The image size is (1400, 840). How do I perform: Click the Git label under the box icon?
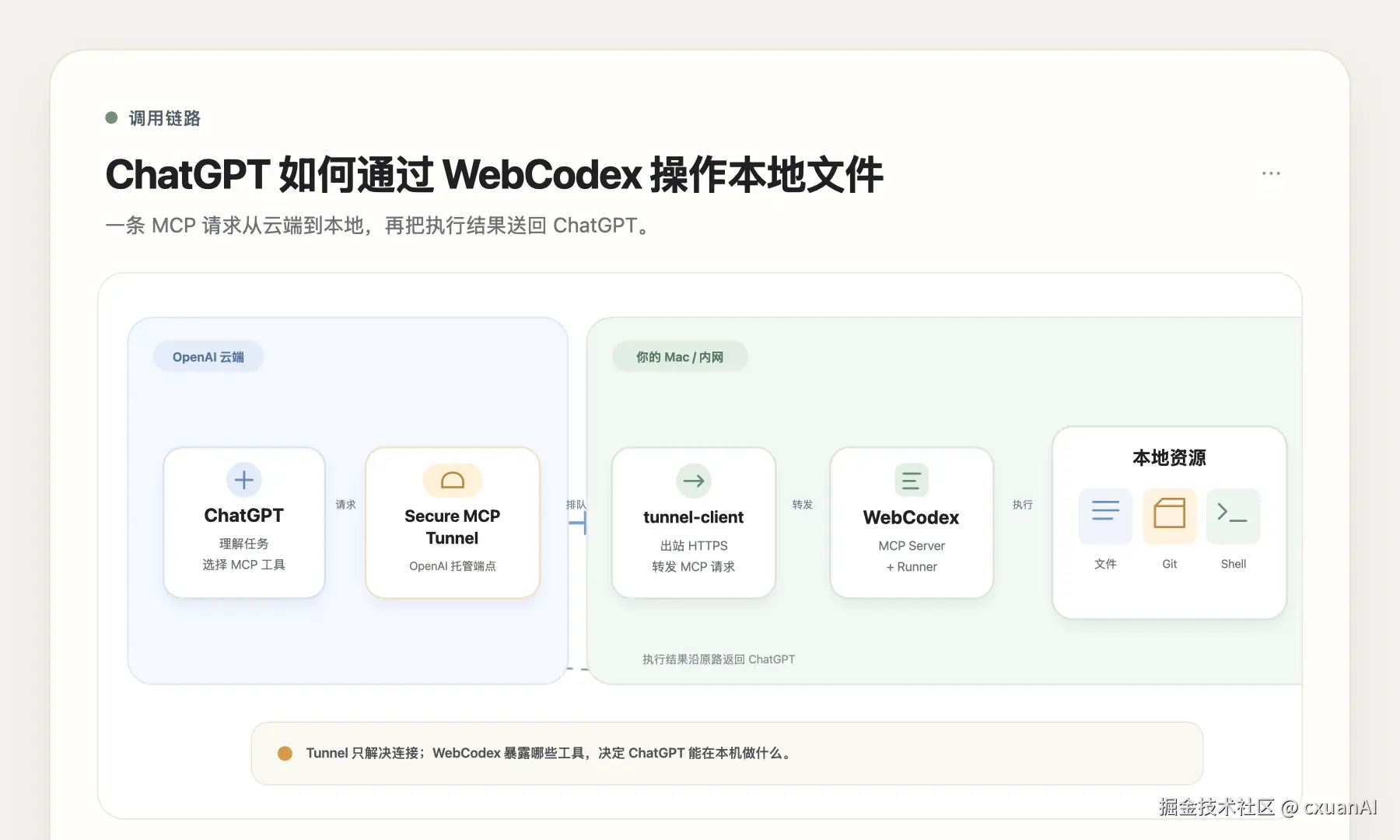pos(1170,564)
